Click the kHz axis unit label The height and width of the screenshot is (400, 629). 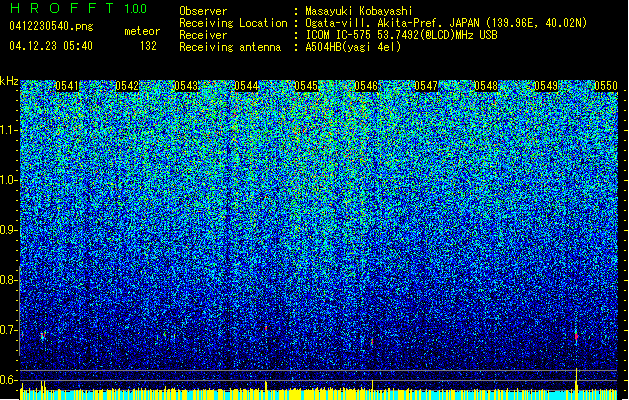tap(9, 81)
